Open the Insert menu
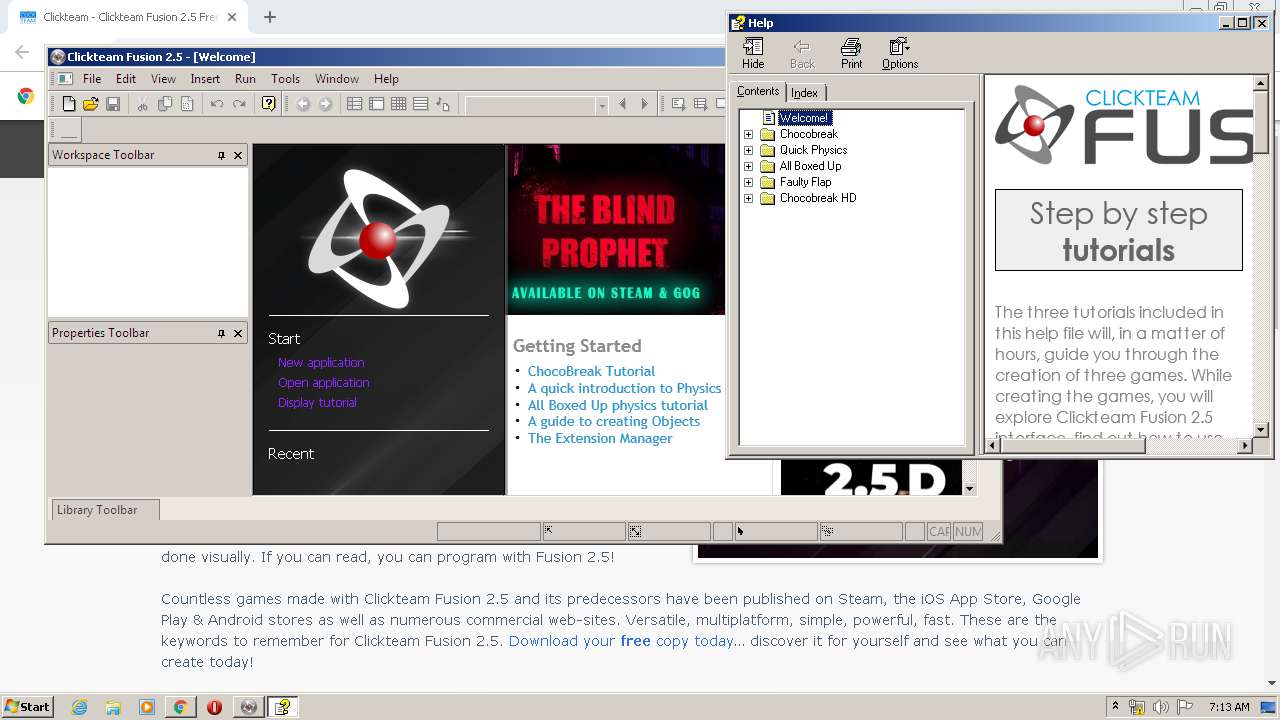 (x=205, y=79)
